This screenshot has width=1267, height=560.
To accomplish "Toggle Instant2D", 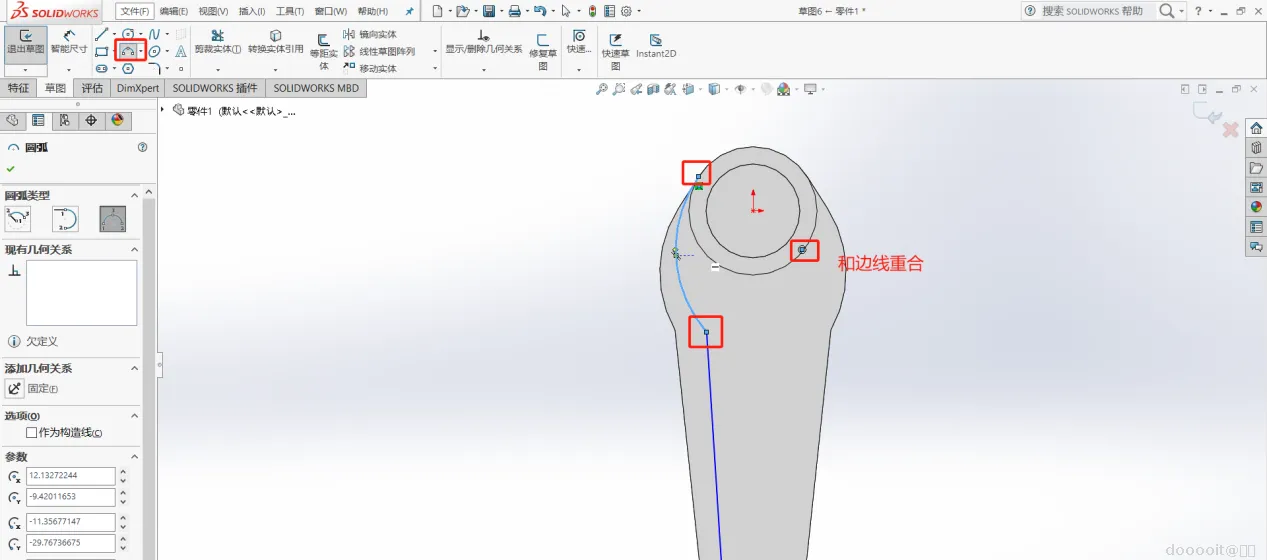I will [656, 46].
